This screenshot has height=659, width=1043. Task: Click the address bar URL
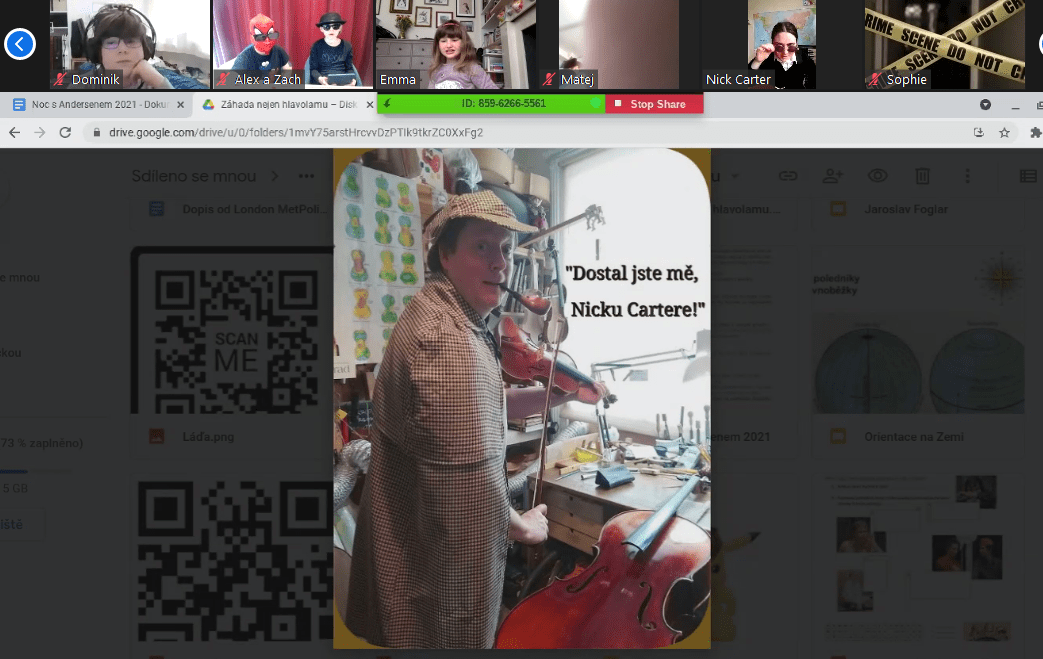(x=296, y=132)
